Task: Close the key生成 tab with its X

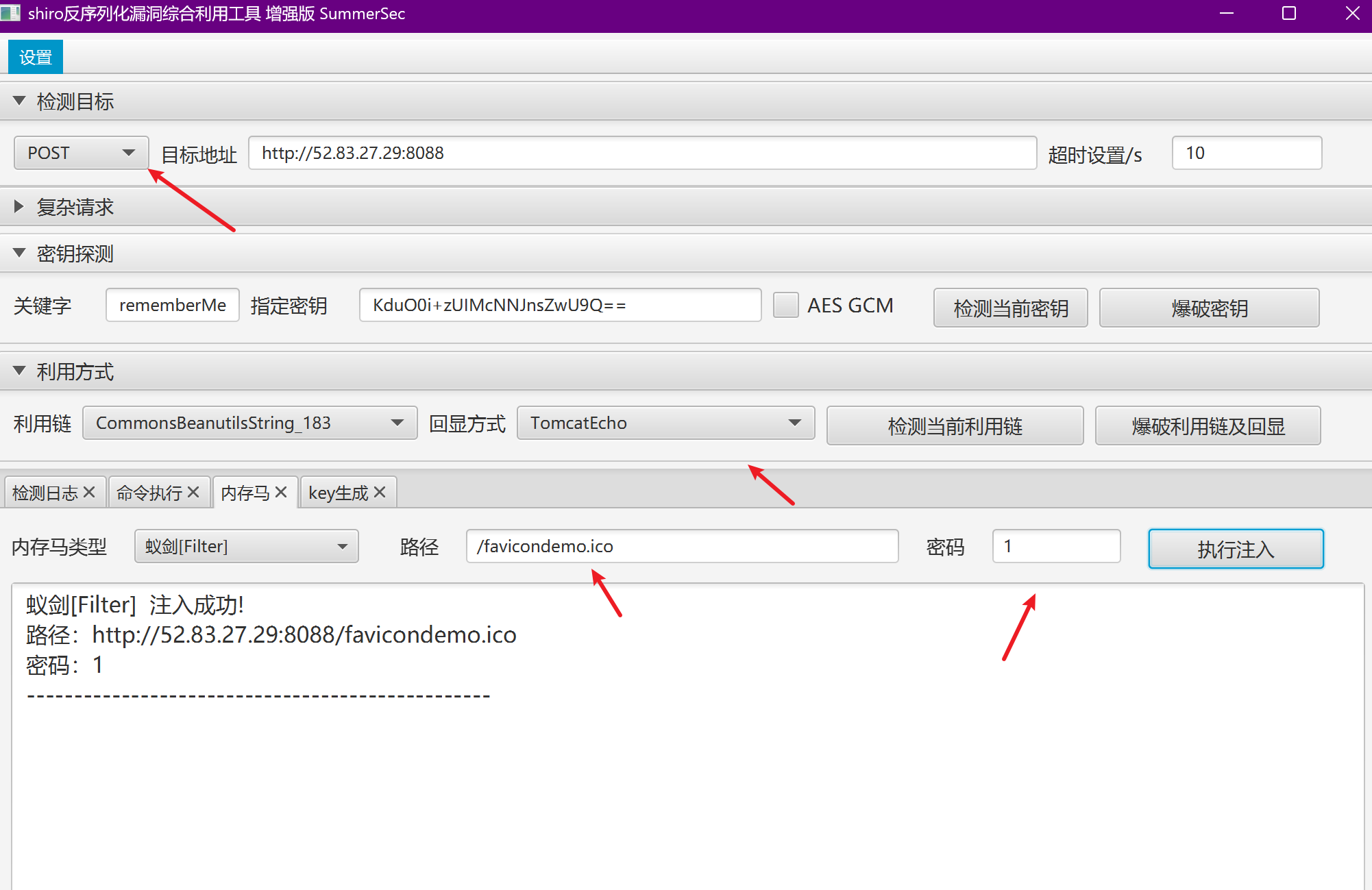Action: point(380,492)
